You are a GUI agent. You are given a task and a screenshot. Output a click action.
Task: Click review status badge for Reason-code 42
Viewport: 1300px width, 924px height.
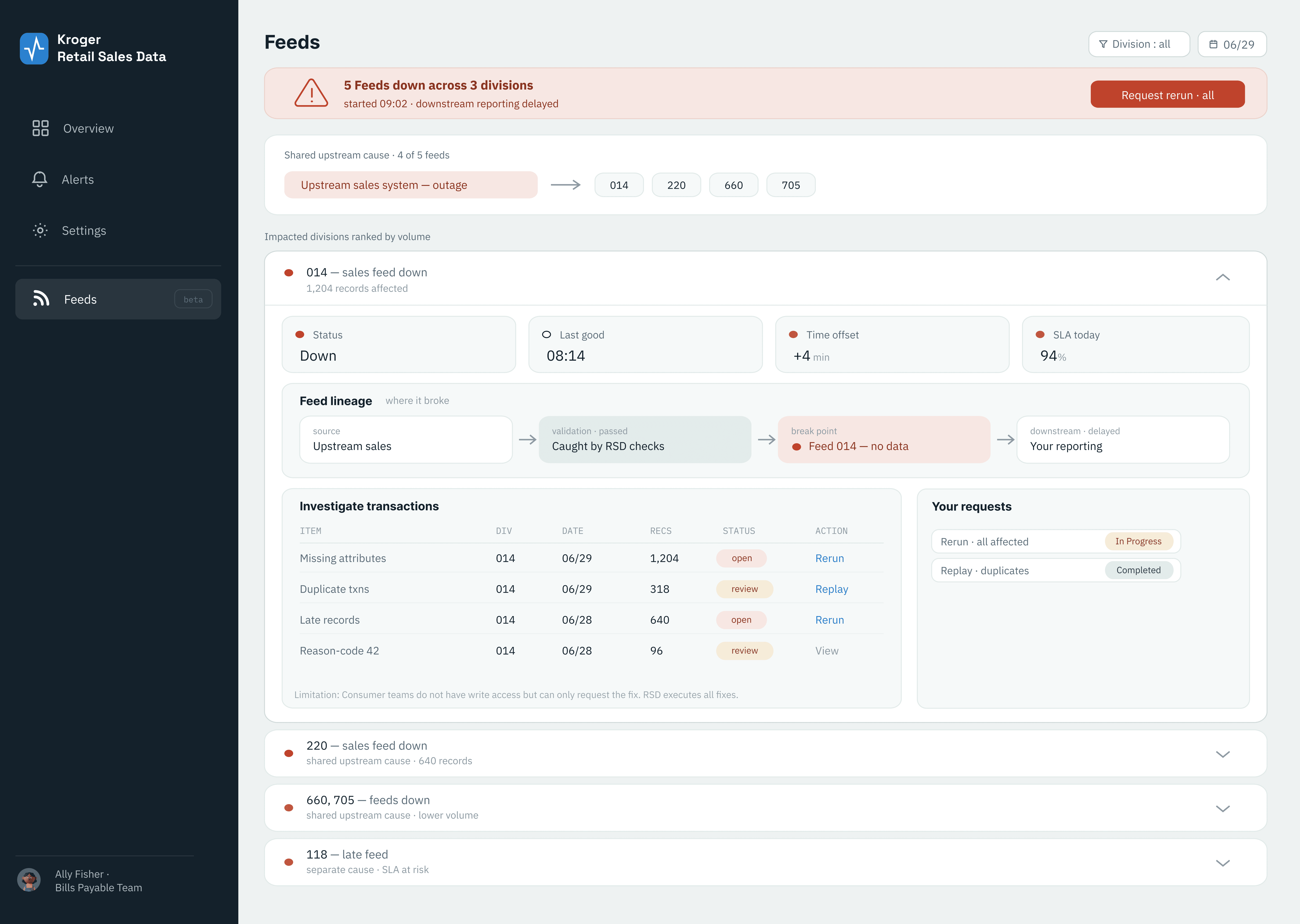pos(745,650)
